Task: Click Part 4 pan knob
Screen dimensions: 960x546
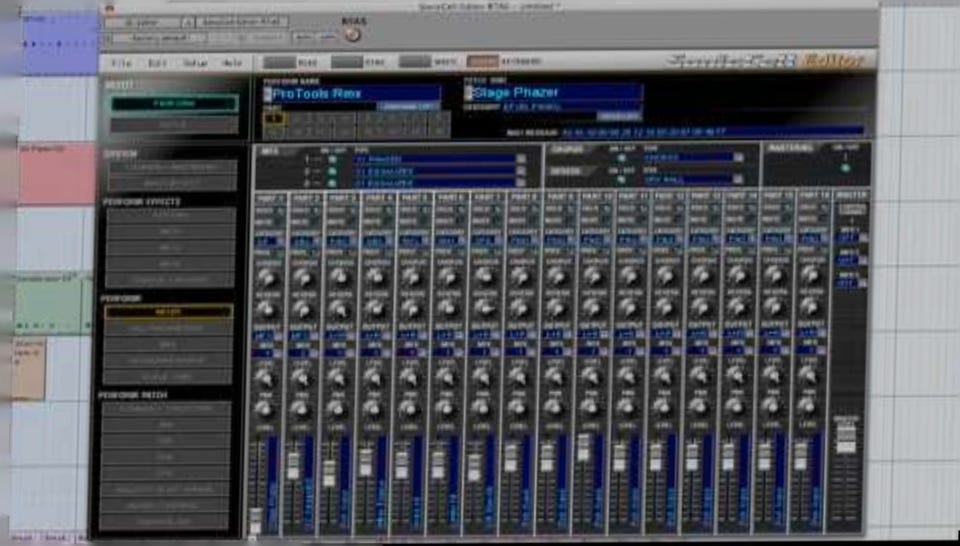Action: 373,408
